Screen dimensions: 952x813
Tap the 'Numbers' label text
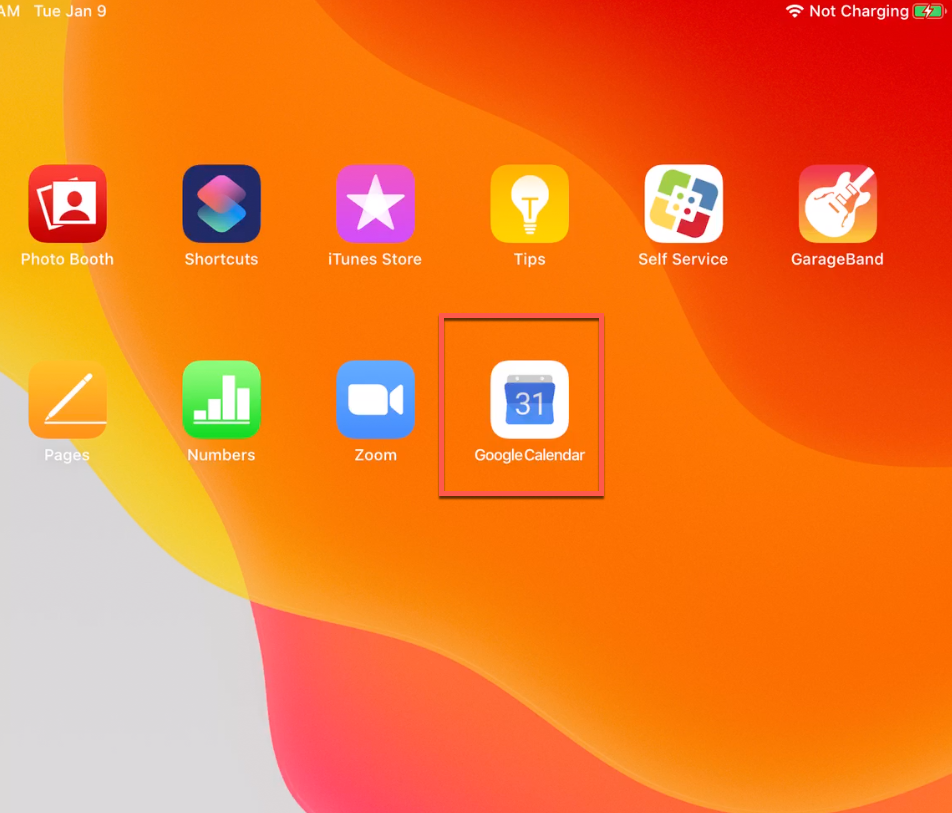pos(221,455)
